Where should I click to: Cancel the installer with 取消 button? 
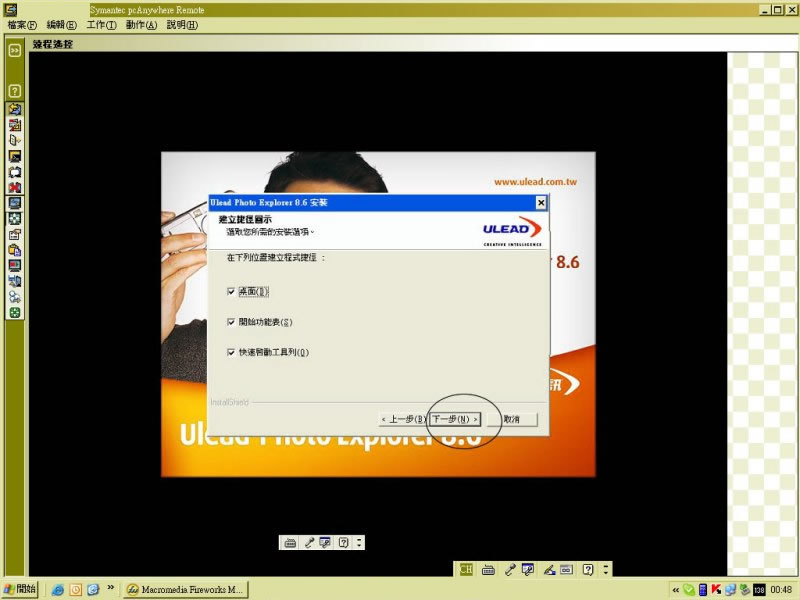coord(512,419)
